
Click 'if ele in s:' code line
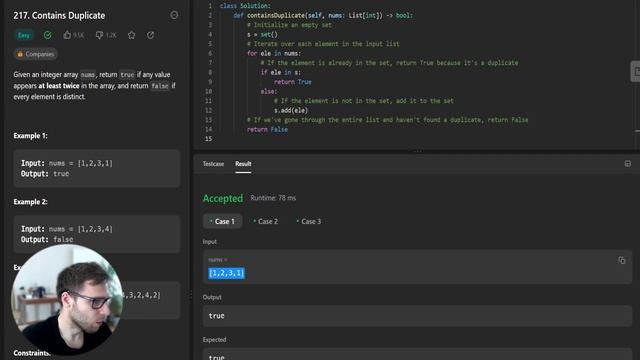pyautogui.click(x=280, y=72)
